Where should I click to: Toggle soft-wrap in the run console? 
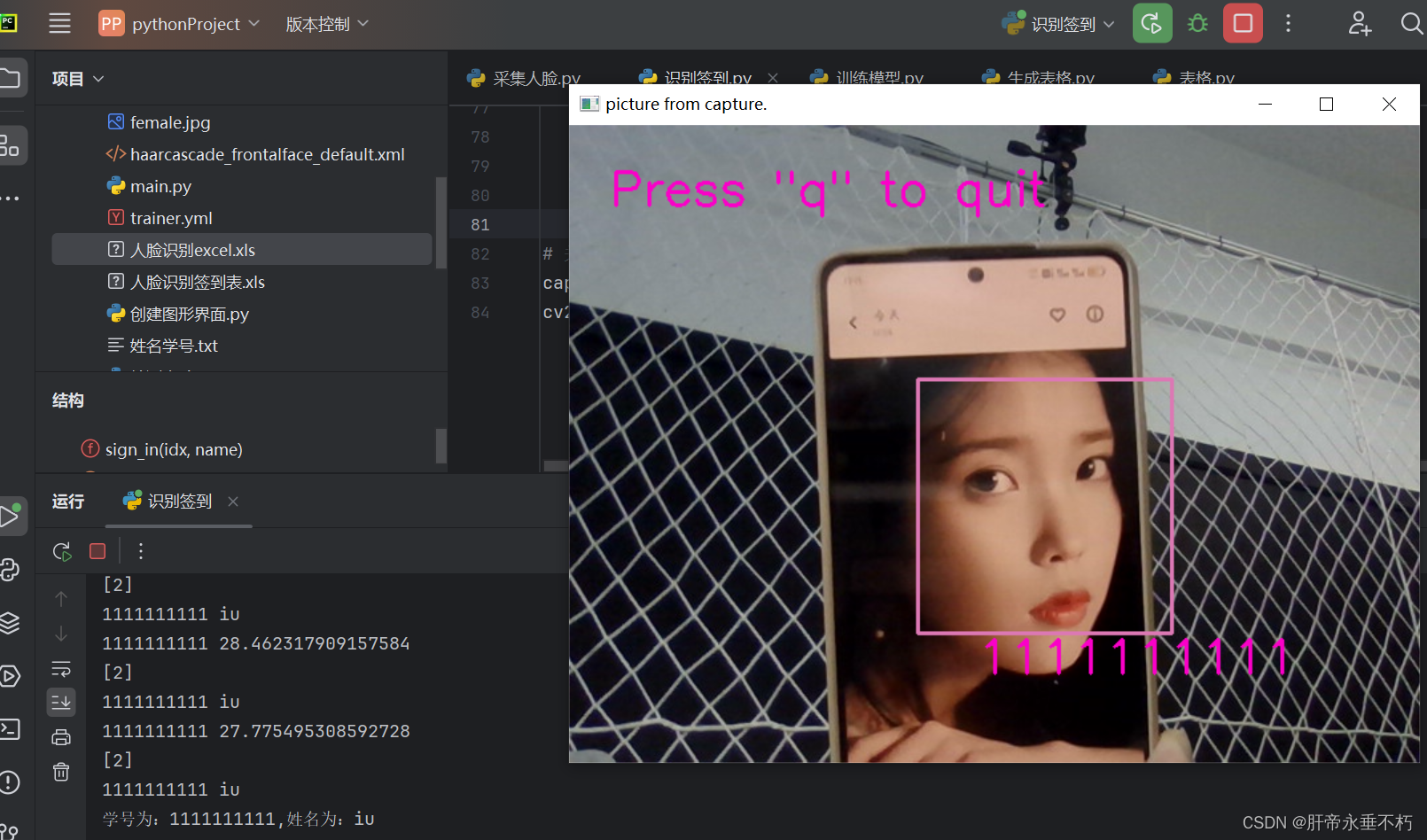[61, 668]
